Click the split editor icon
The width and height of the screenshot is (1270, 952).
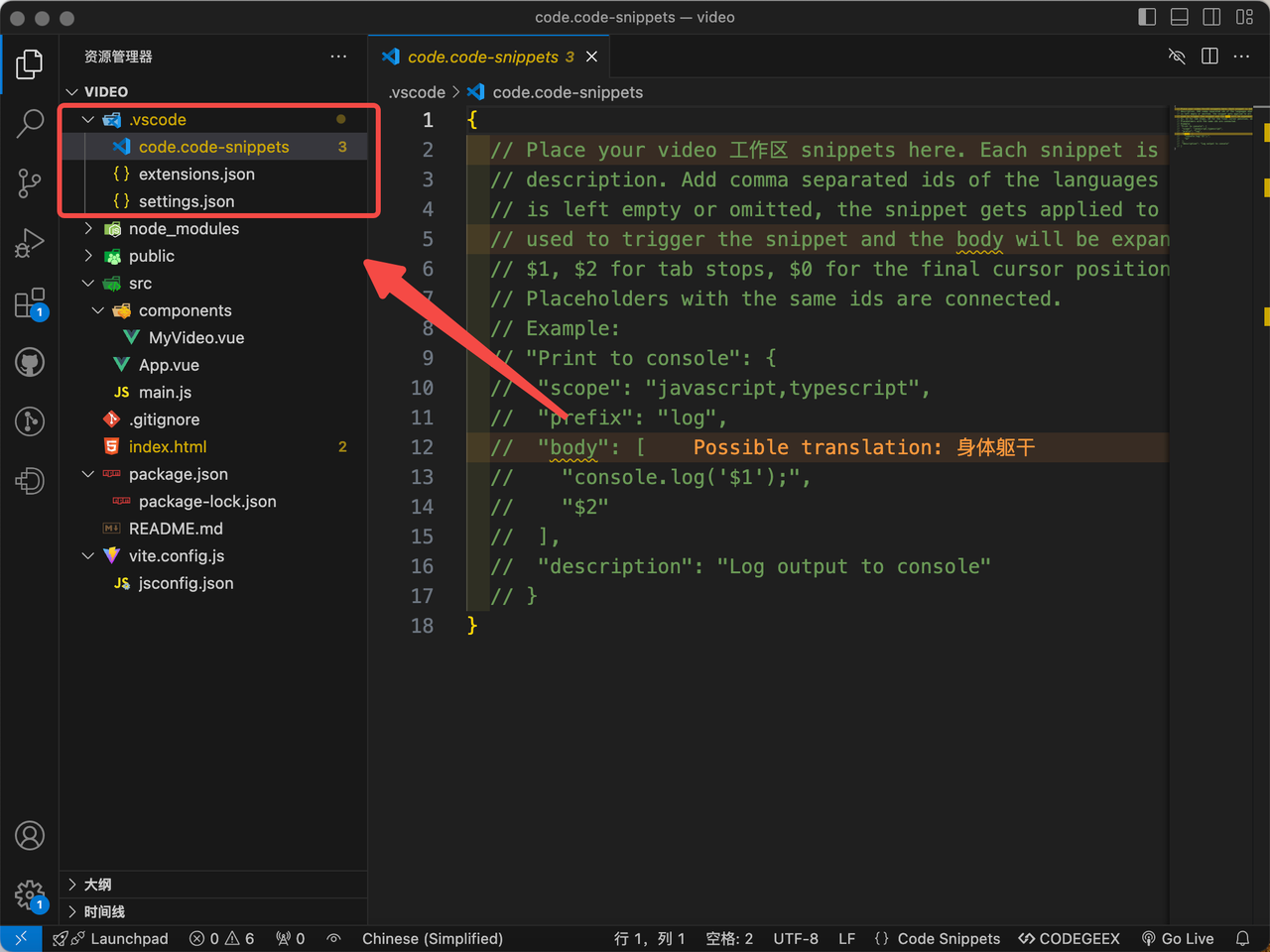tap(1209, 57)
